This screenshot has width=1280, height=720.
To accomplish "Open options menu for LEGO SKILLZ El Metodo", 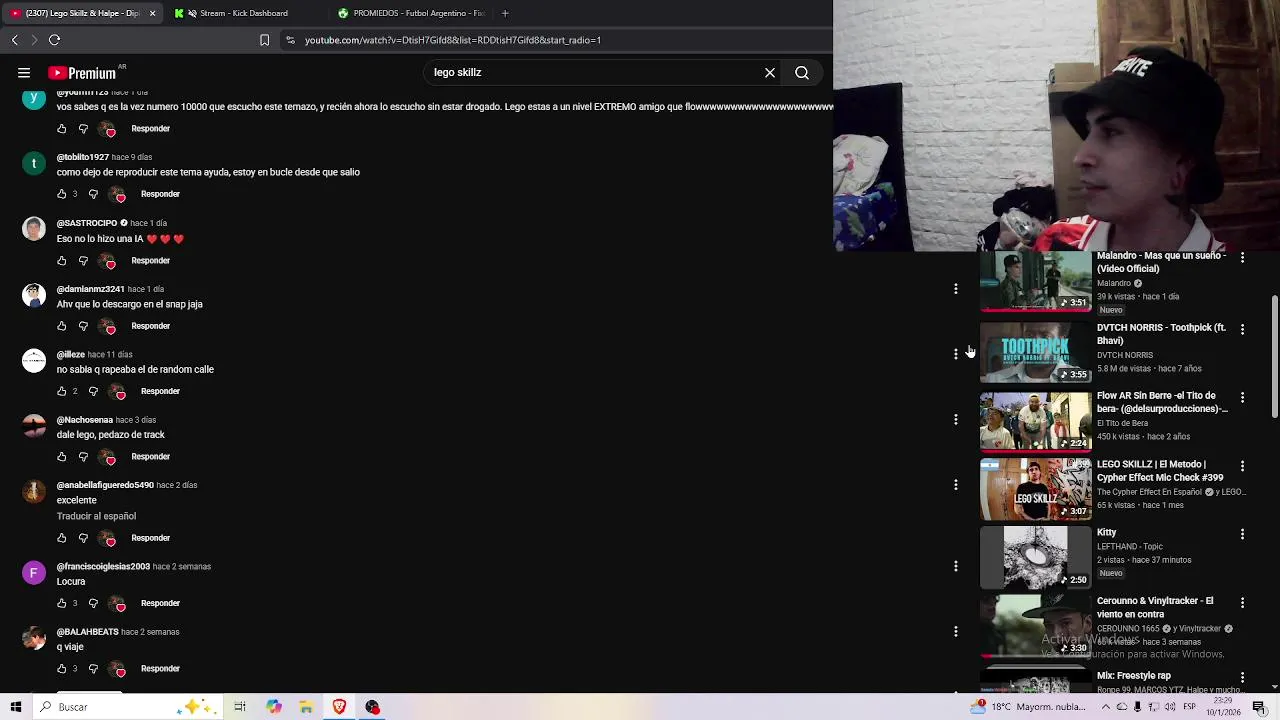I will click(x=1242, y=466).
